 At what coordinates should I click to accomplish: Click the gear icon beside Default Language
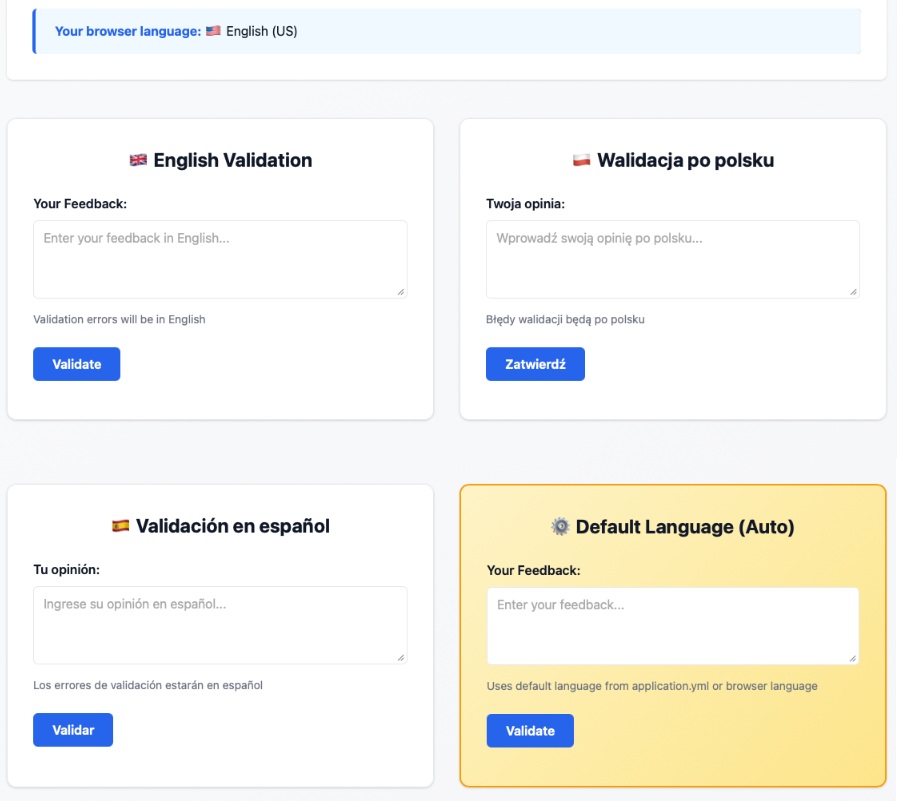point(560,526)
